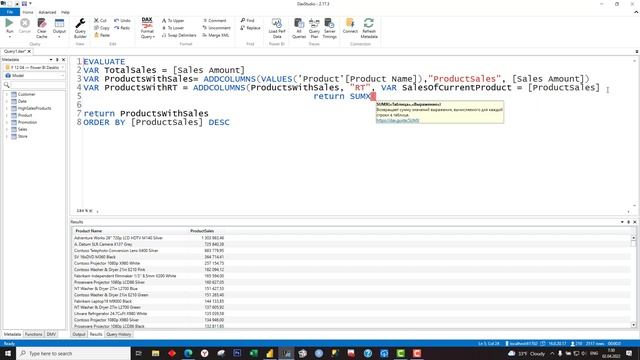Open Microsoft Edge from the taskbar
This screenshot has width=640, height=360.
(188, 353)
